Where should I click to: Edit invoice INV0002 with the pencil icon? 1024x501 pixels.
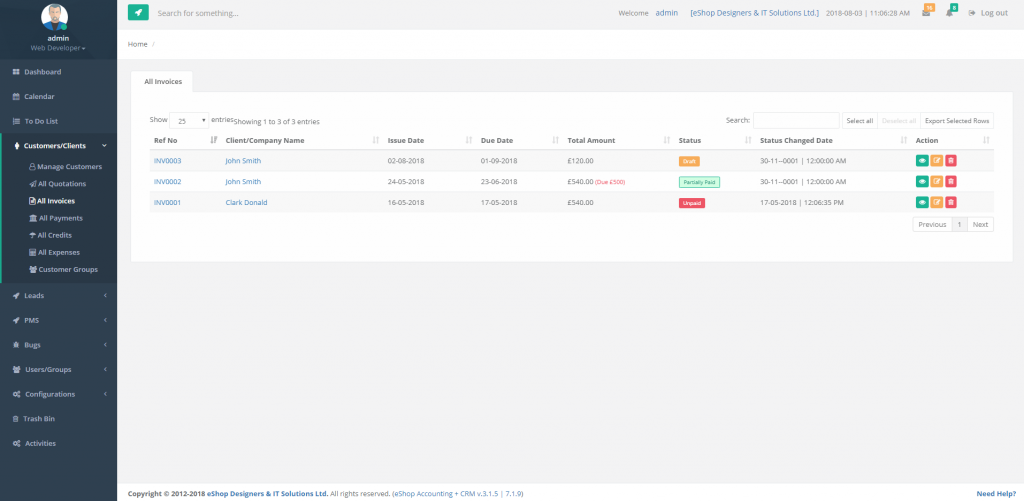(936, 181)
